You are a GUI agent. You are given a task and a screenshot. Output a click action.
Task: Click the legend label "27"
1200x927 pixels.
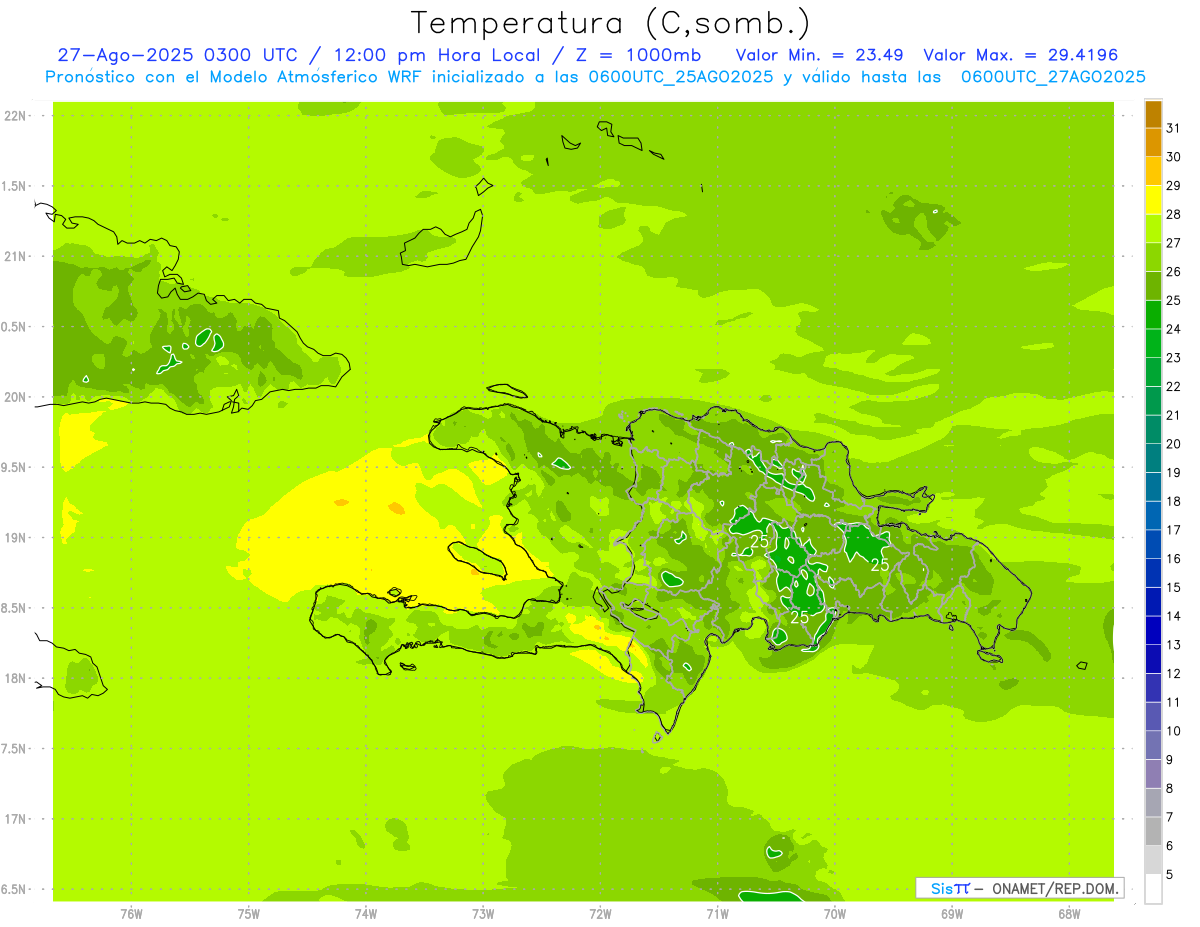1173,243
